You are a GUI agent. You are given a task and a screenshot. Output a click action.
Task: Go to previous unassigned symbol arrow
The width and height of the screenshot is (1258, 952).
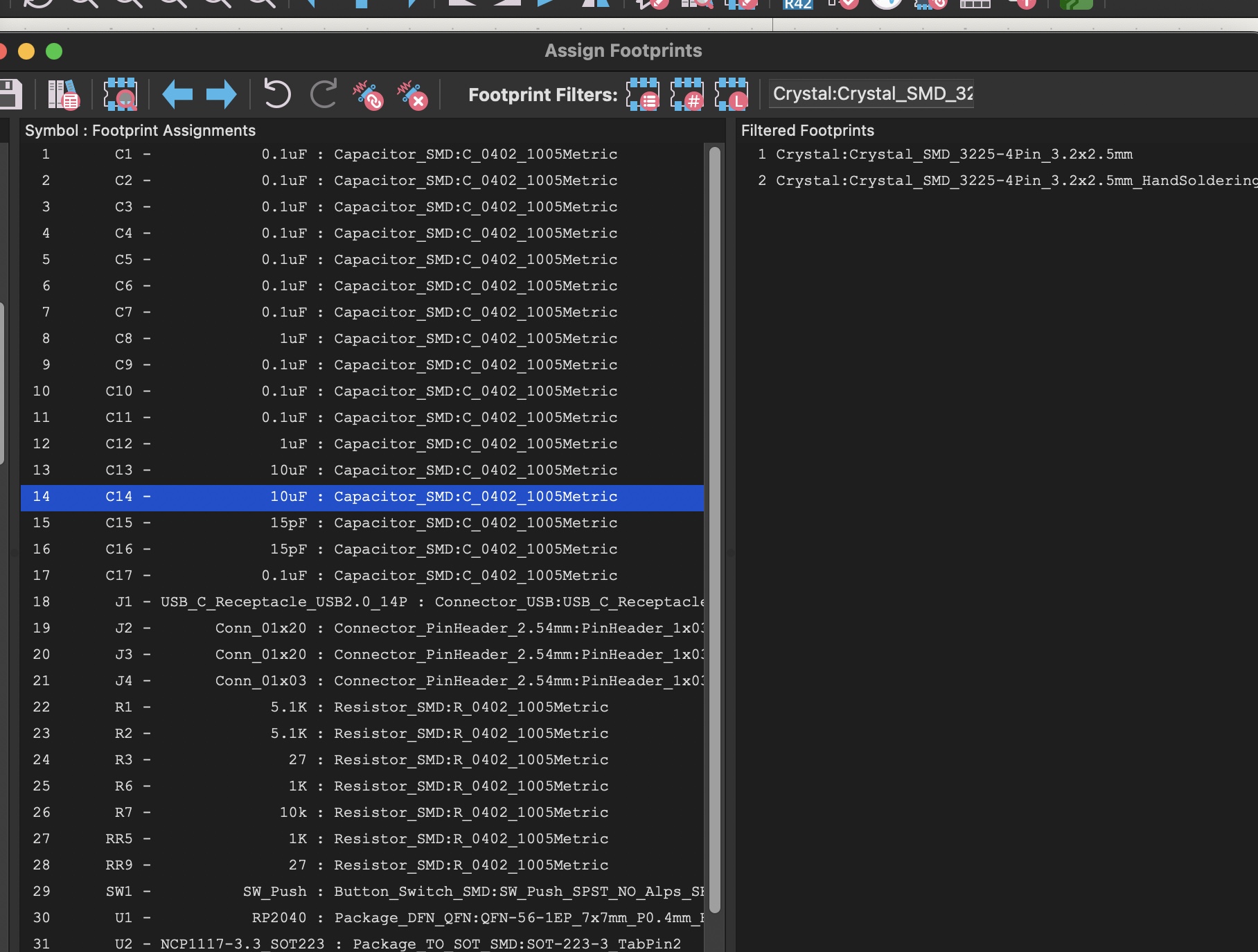[x=177, y=94]
